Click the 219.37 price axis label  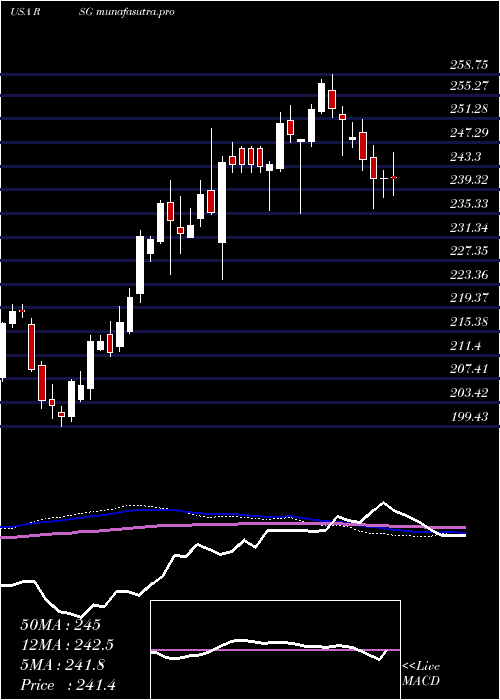tap(468, 298)
